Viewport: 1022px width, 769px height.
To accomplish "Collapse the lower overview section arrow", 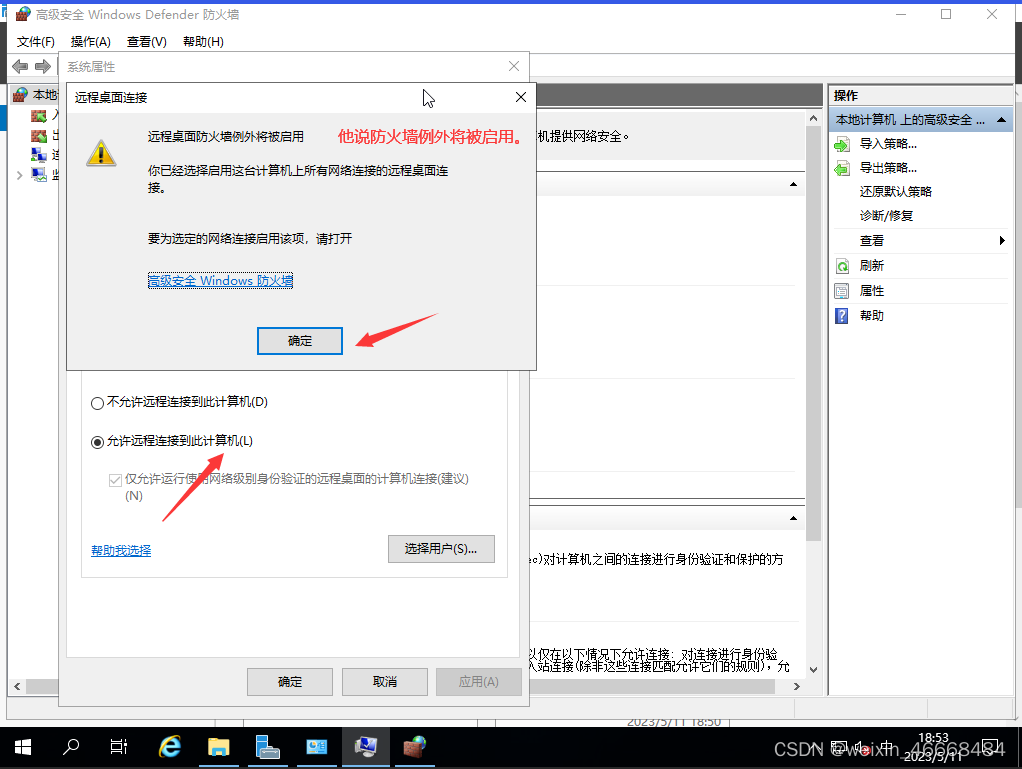I will coord(793,518).
